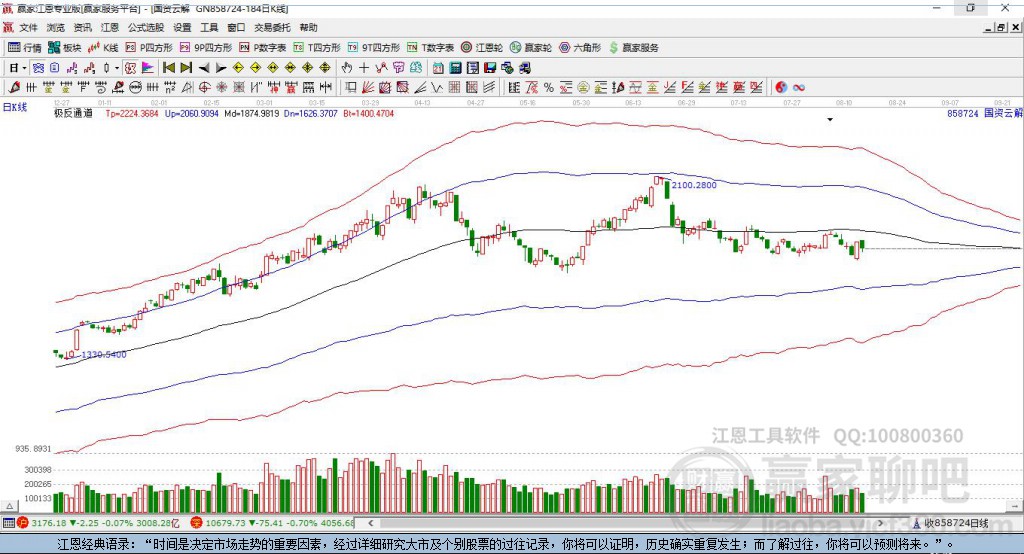Click the up-triangle expander beside volume pane
This screenshot has height=554, width=1024.
(x=9, y=506)
